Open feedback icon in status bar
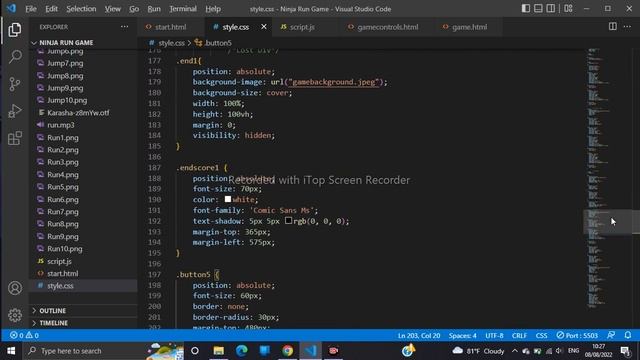Viewport: 640px width, 360px height. (611, 335)
